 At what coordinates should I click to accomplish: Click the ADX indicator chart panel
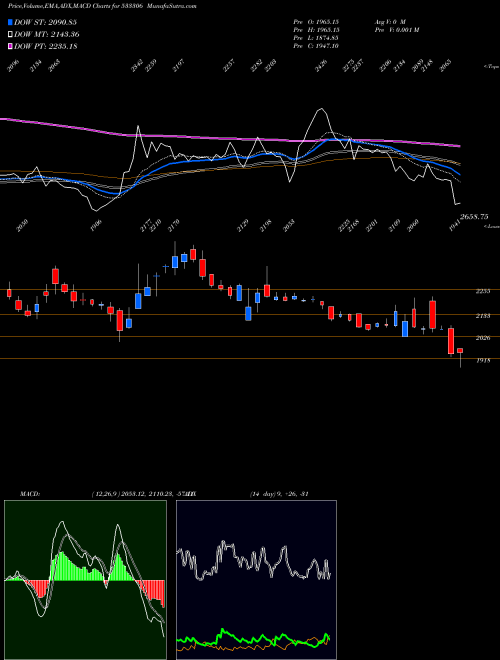click(256, 580)
